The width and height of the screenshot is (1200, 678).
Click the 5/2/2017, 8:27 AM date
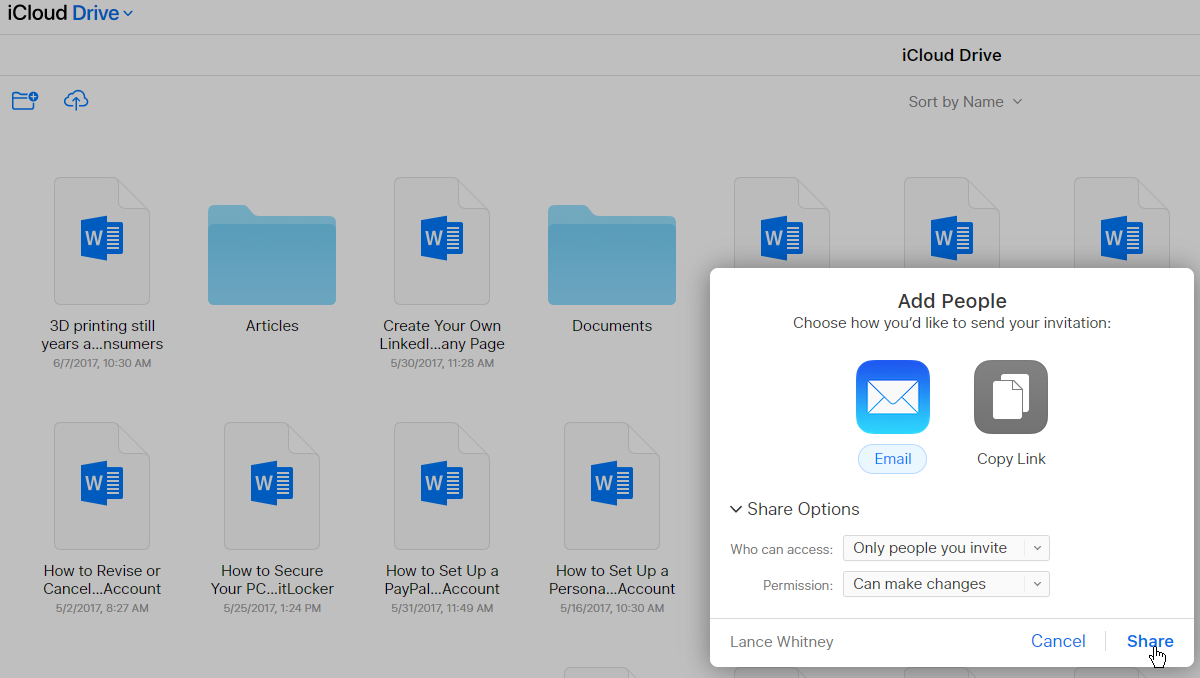pos(102,608)
